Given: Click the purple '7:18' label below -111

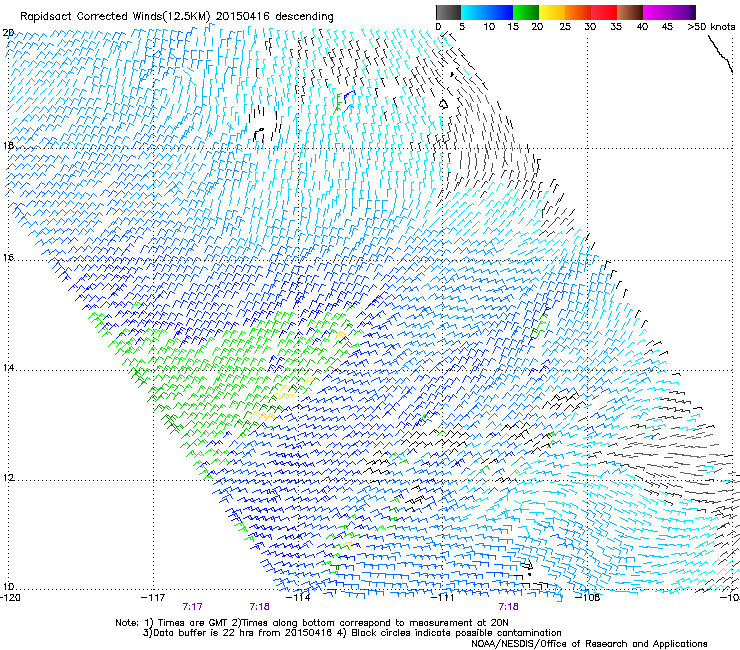Looking at the screenshot, I should coord(508,607).
